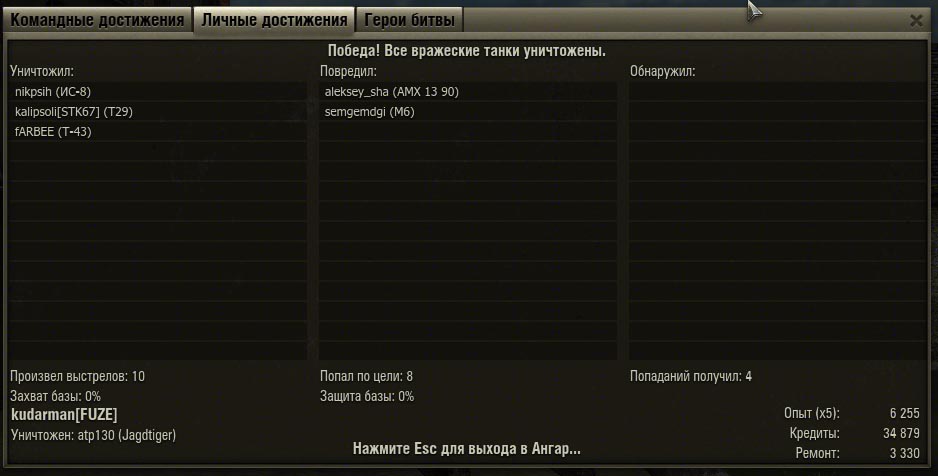Select destroyed player kalipsoli[STK67] (T29)
The height and width of the screenshot is (476, 938).
click(158, 112)
